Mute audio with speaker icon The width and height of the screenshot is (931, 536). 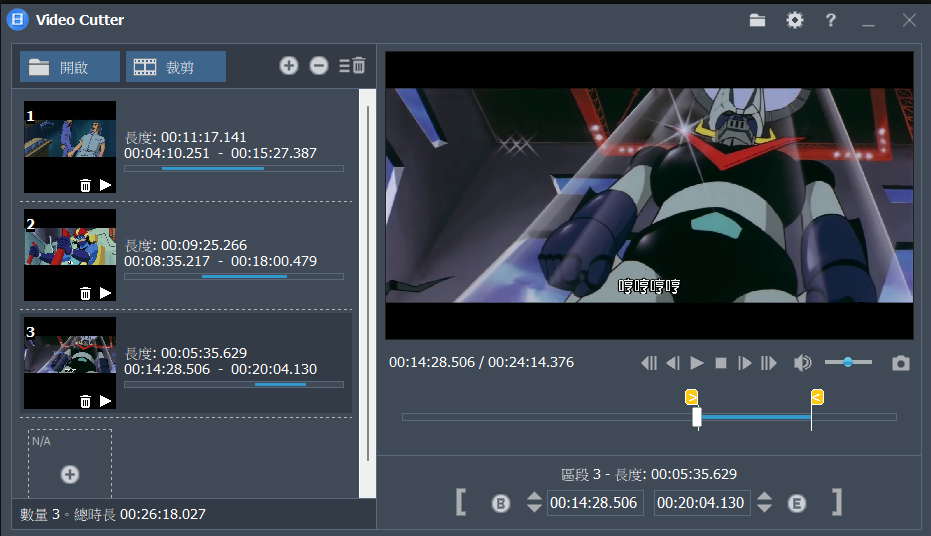(803, 363)
